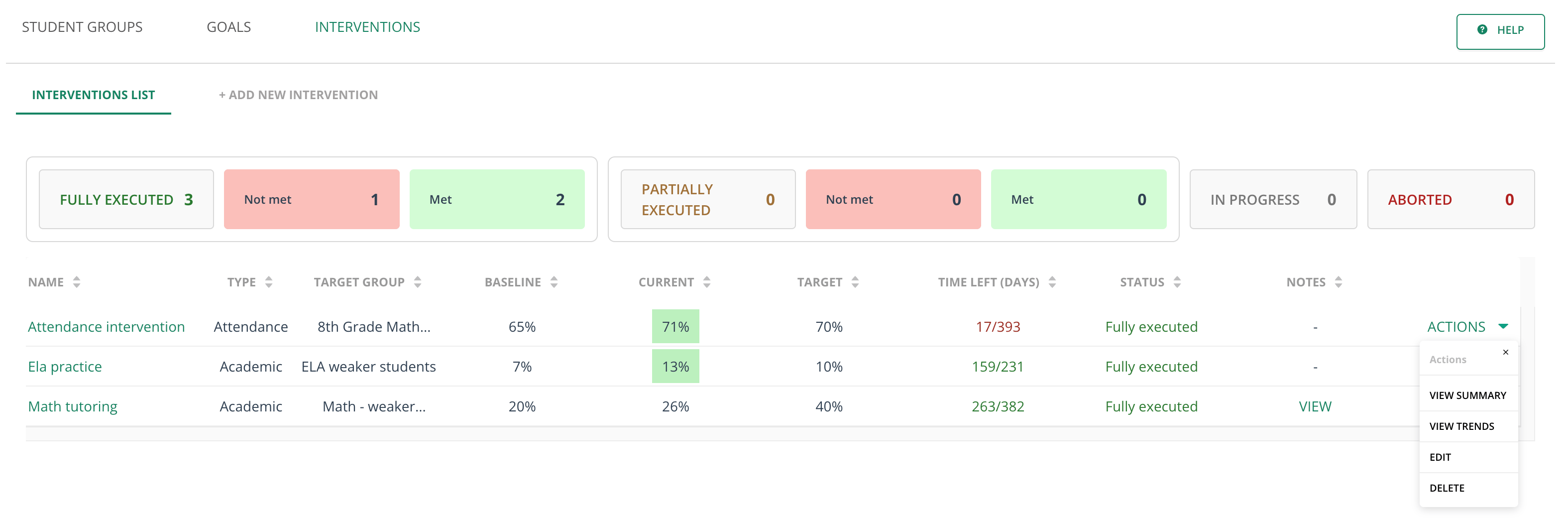The width and height of the screenshot is (1568, 525).
Task: Open Math tutoring intervention link
Action: coord(73,407)
